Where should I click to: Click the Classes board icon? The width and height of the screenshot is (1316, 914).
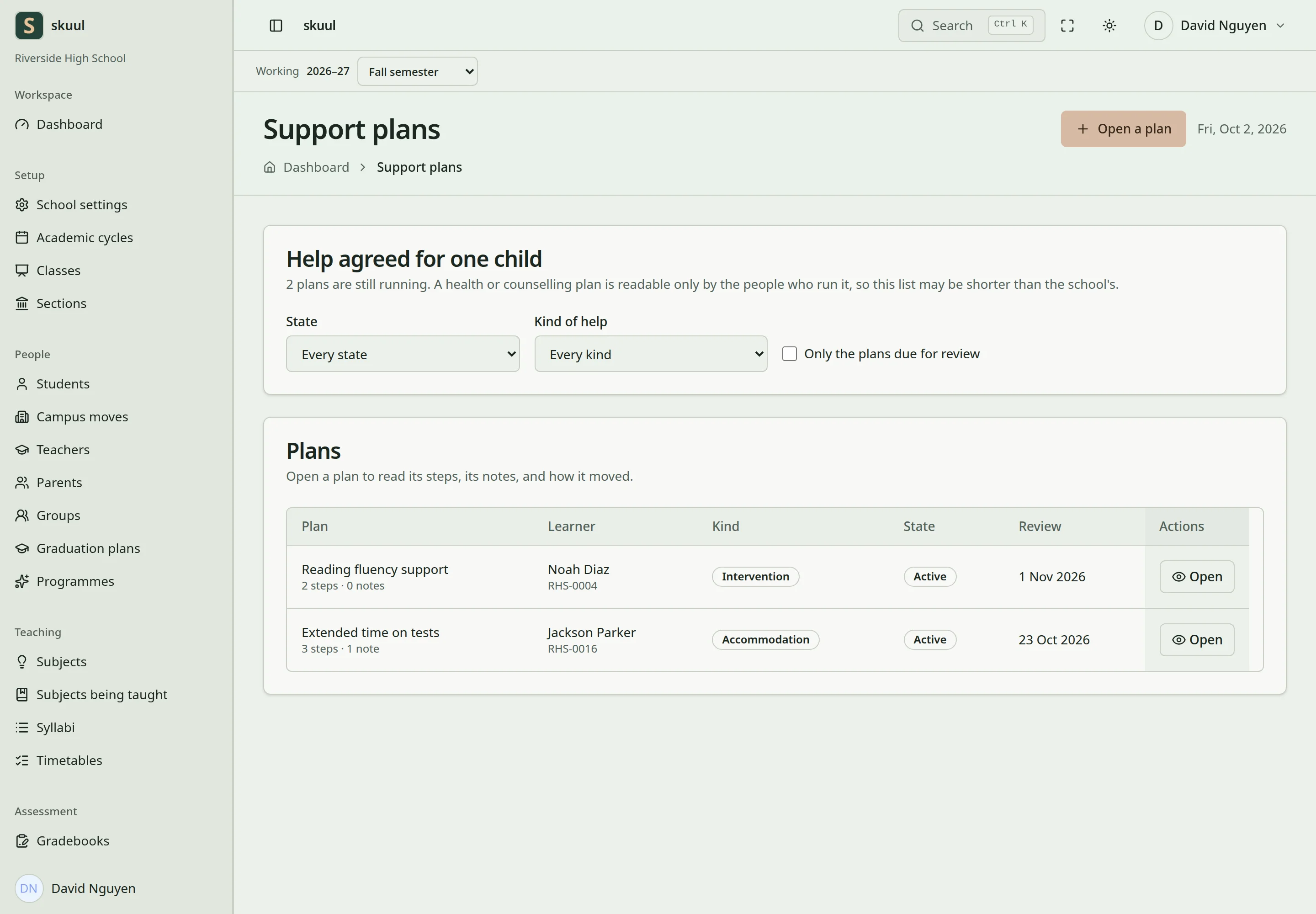22,270
